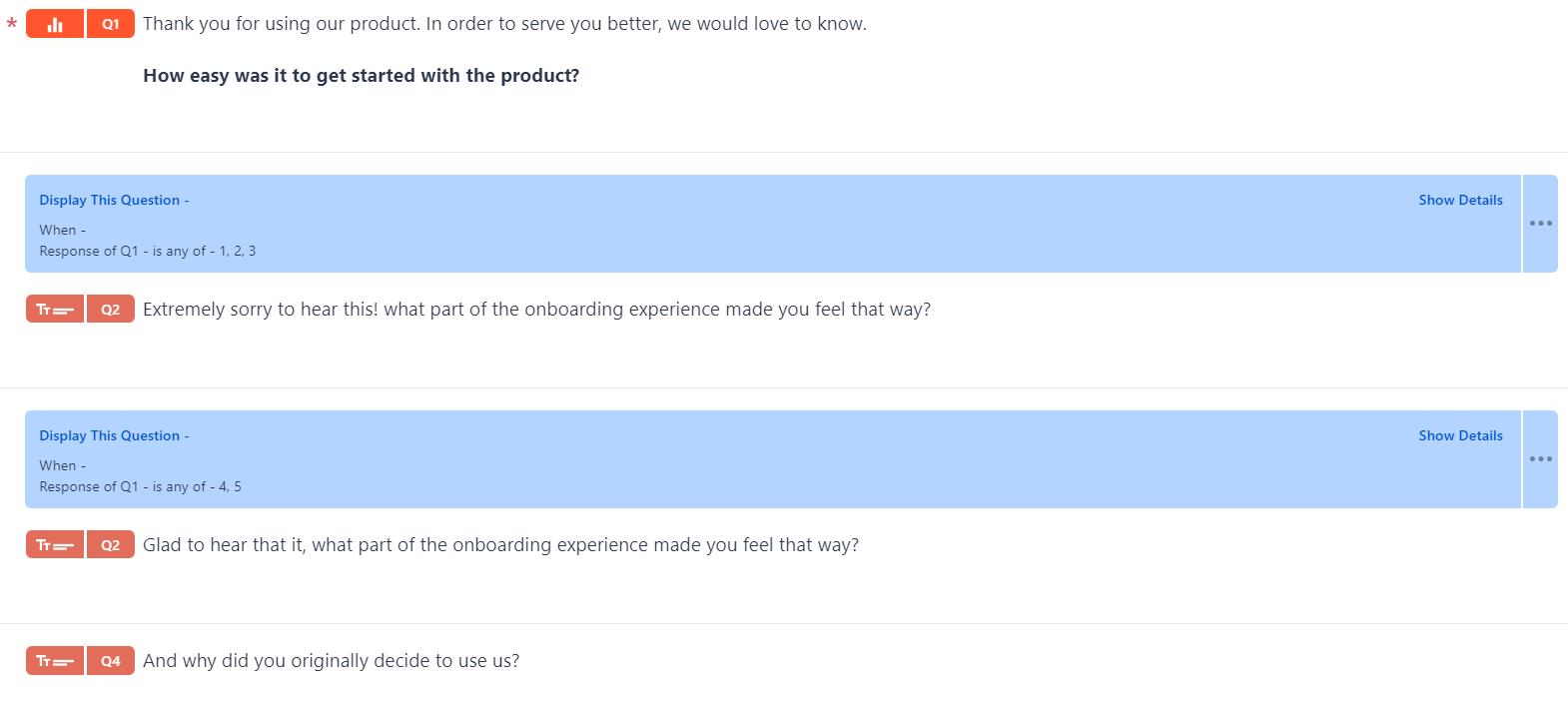Click the text-type icon on the 'Extremely sorry' question
The width and height of the screenshot is (1568, 702).
pos(55,310)
